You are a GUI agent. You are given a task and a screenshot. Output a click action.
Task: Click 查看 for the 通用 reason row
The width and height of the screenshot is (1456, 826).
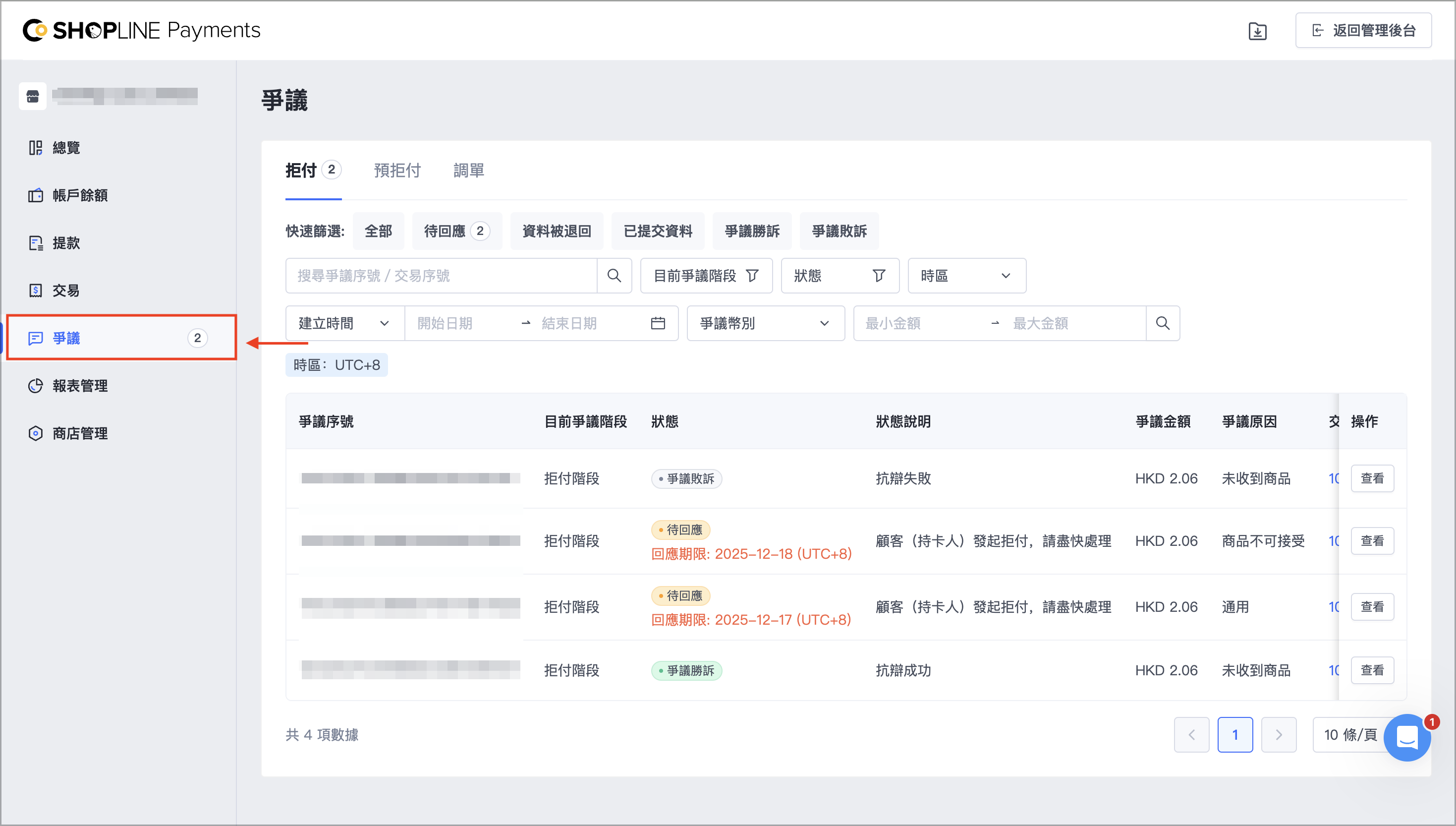(x=1372, y=606)
